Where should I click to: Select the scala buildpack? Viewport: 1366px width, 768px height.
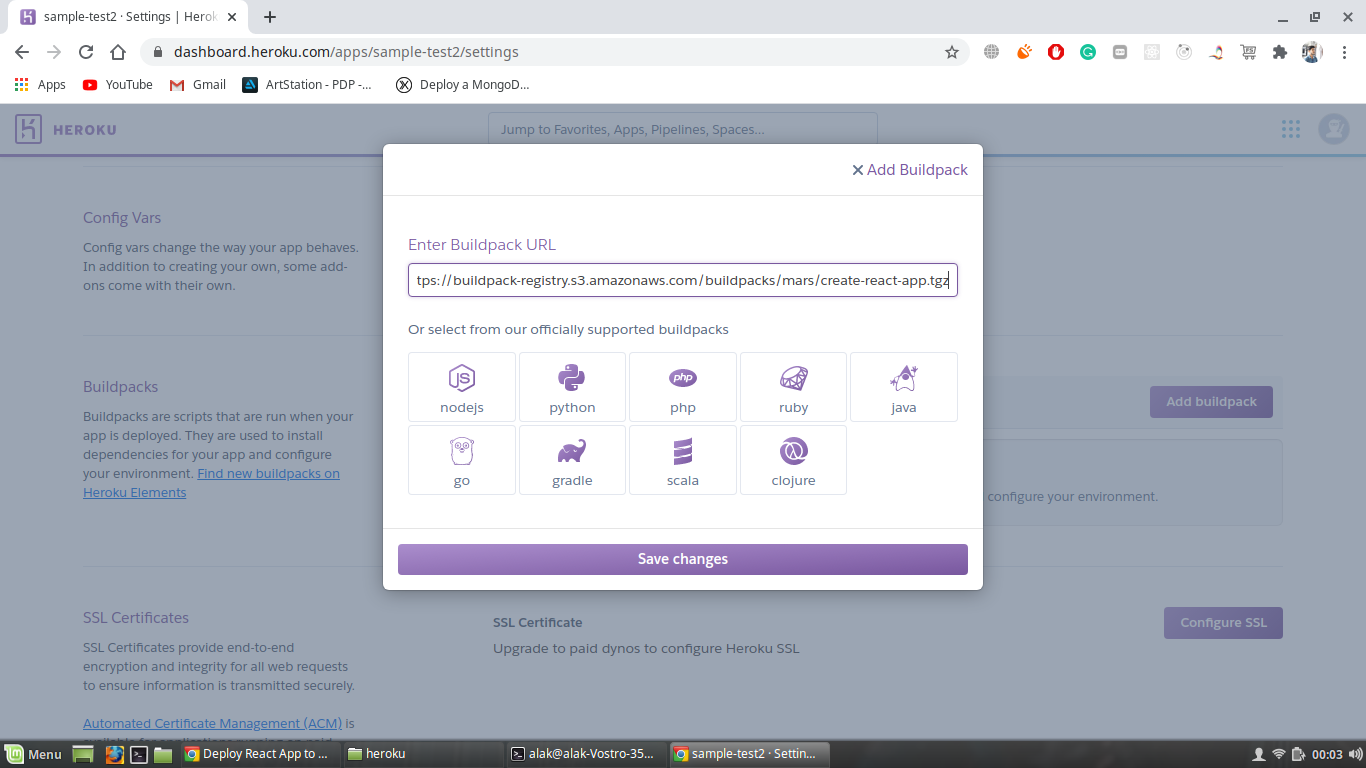coord(683,460)
